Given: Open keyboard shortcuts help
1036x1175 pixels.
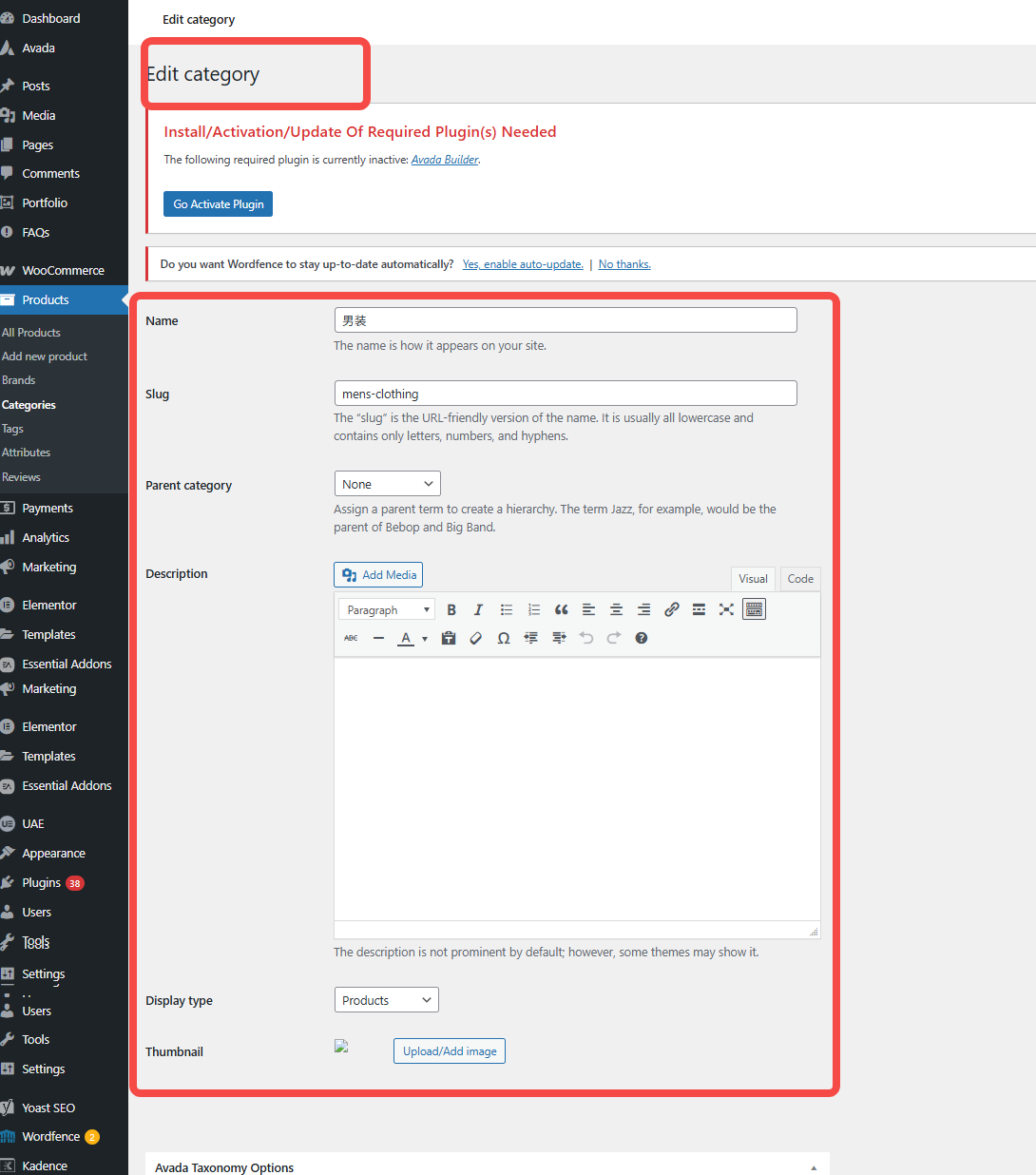Looking at the screenshot, I should 642,638.
